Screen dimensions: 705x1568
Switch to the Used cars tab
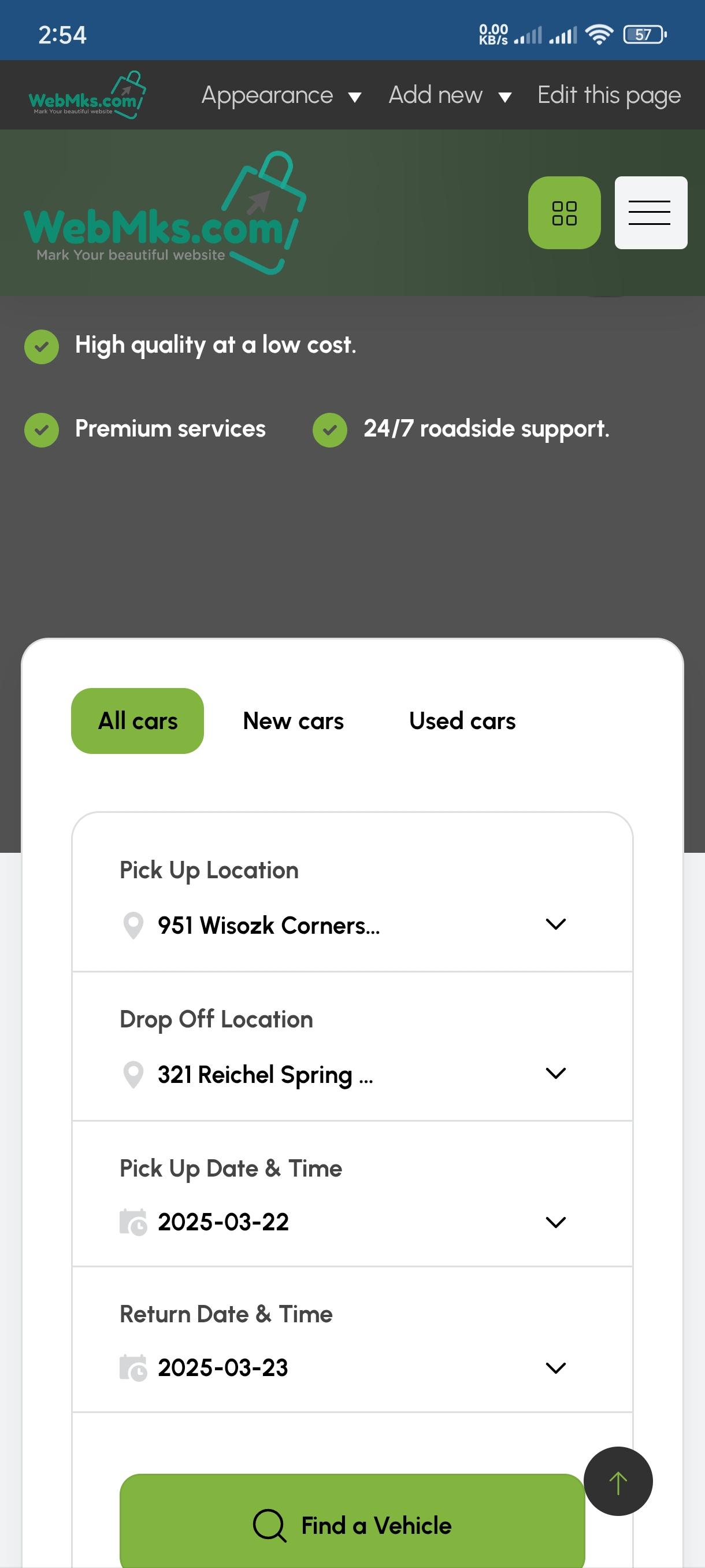(462, 721)
